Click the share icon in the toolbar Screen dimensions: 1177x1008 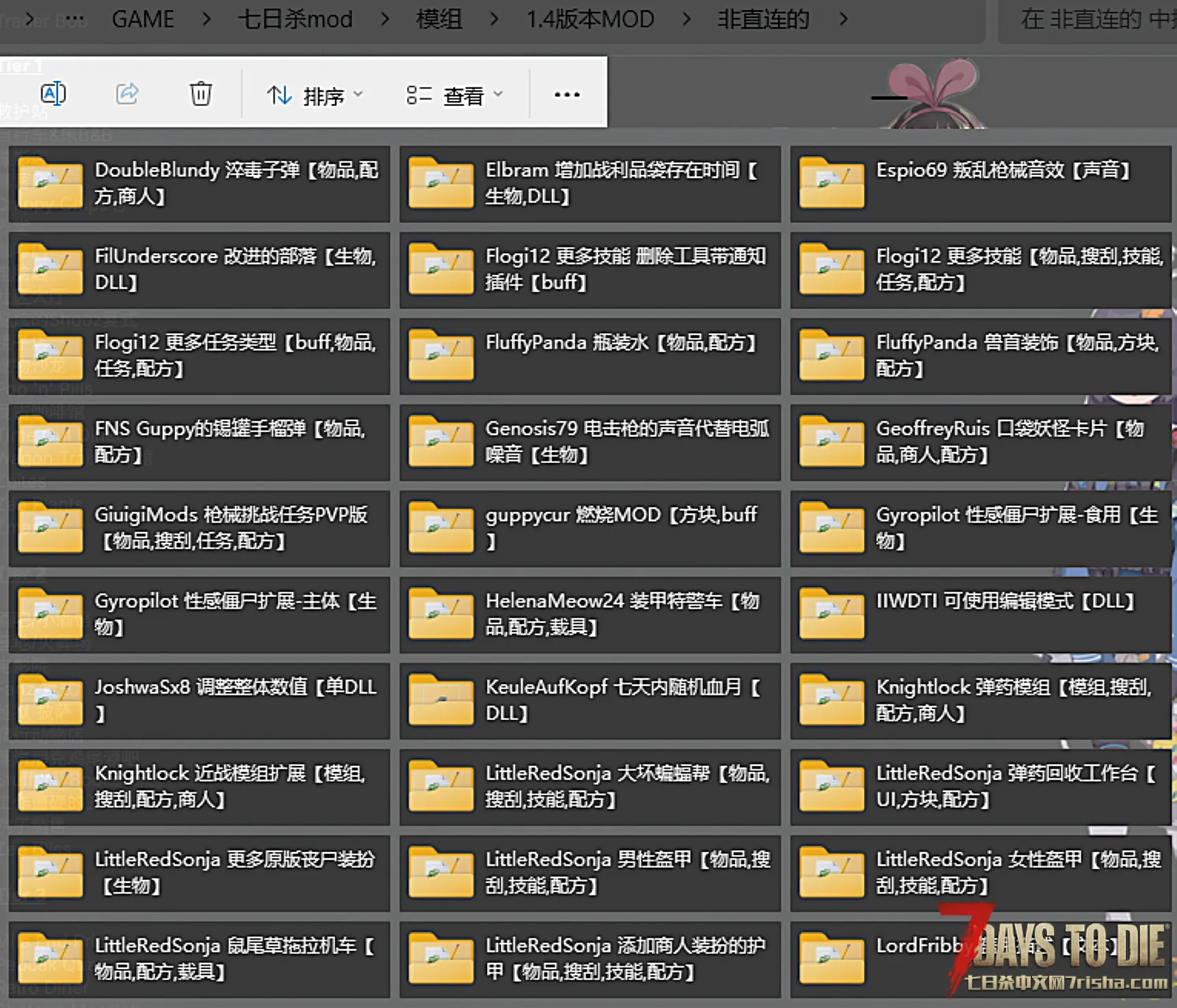[127, 93]
